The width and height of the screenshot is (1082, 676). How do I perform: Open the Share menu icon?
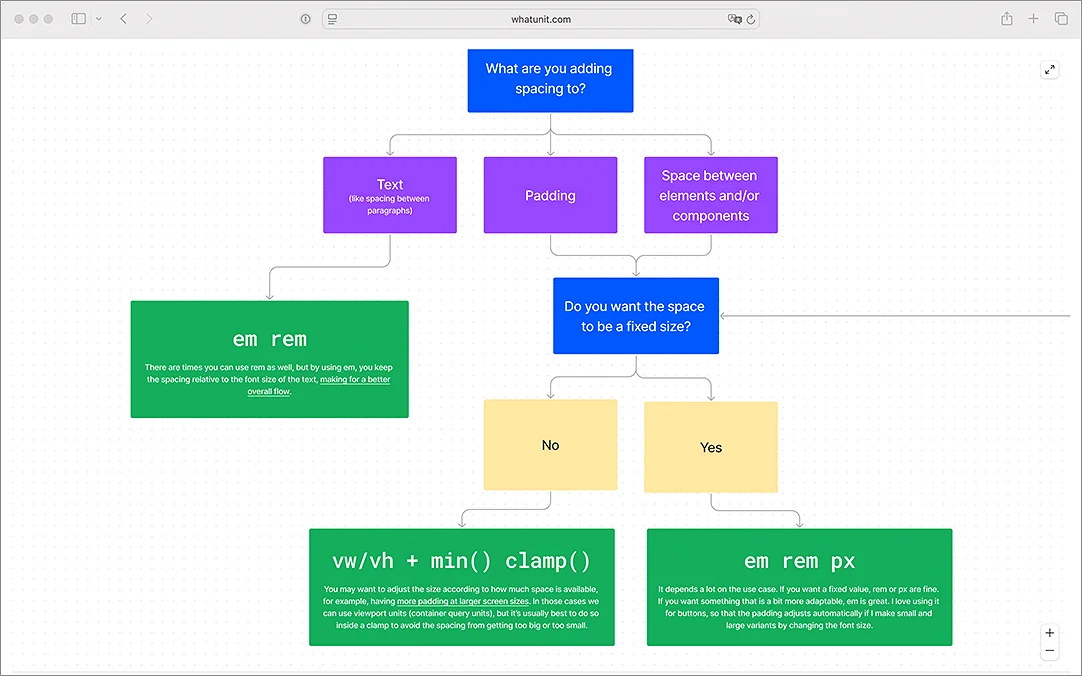1007,19
